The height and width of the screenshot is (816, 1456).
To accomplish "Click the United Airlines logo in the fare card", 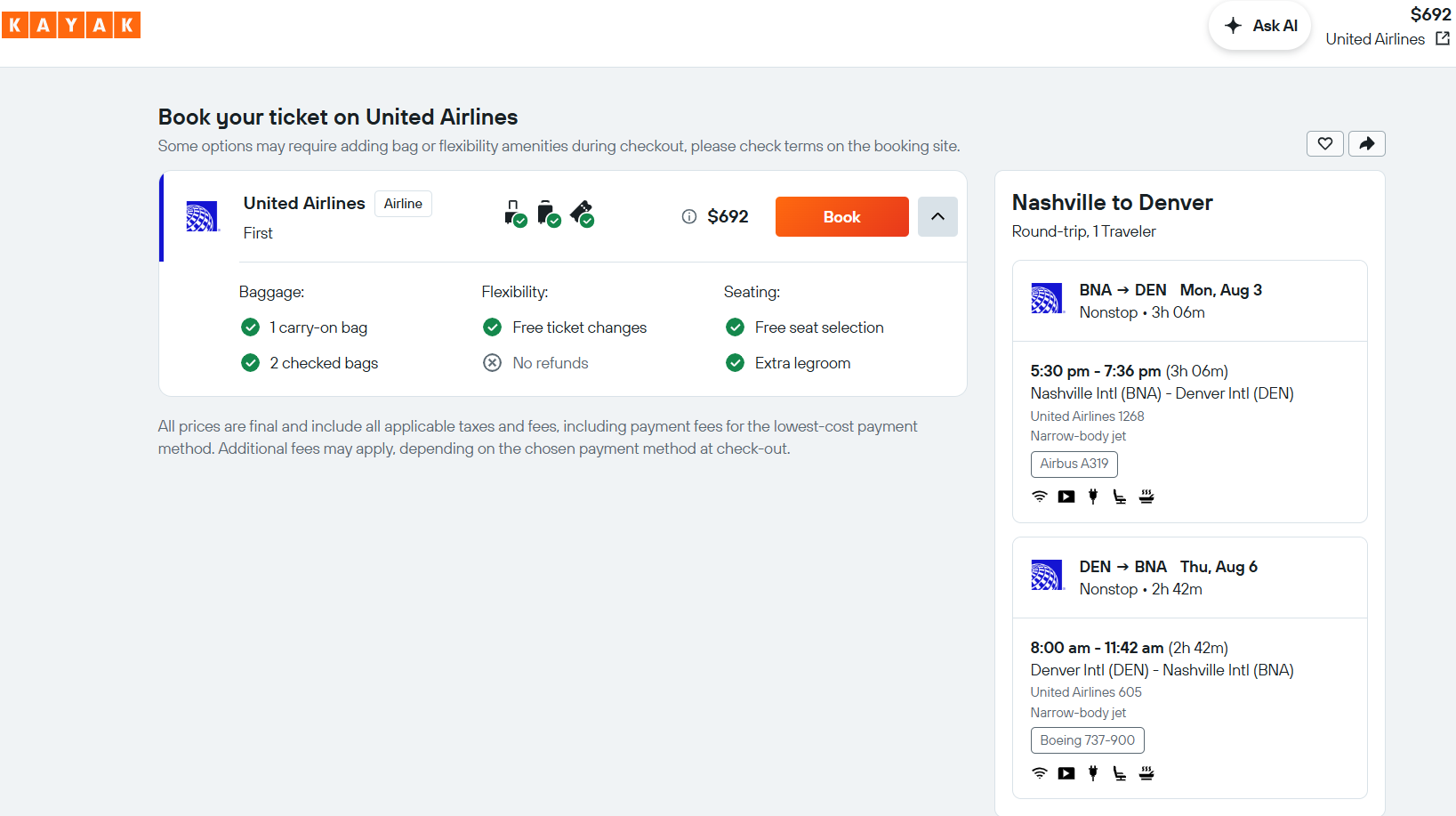I will point(202,216).
